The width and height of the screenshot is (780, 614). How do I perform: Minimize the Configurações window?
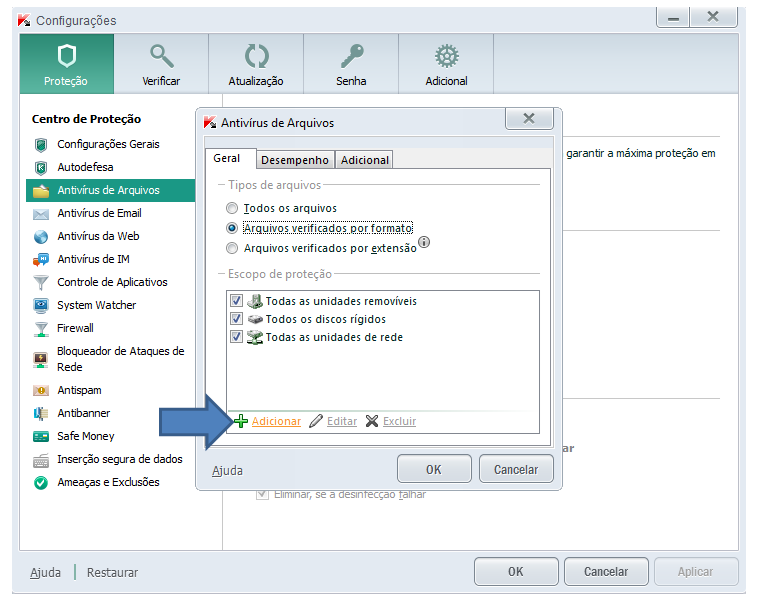[x=674, y=18]
